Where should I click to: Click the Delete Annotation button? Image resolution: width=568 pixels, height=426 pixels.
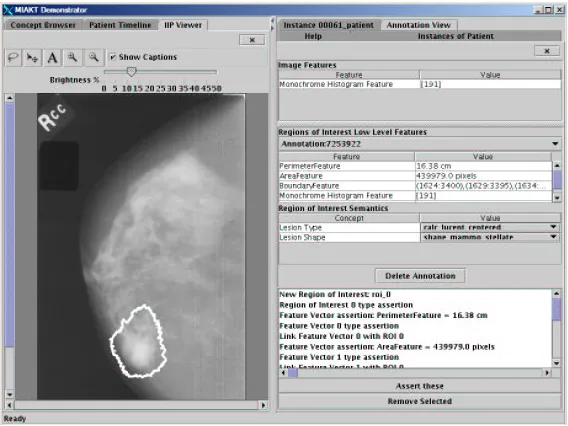click(x=420, y=276)
